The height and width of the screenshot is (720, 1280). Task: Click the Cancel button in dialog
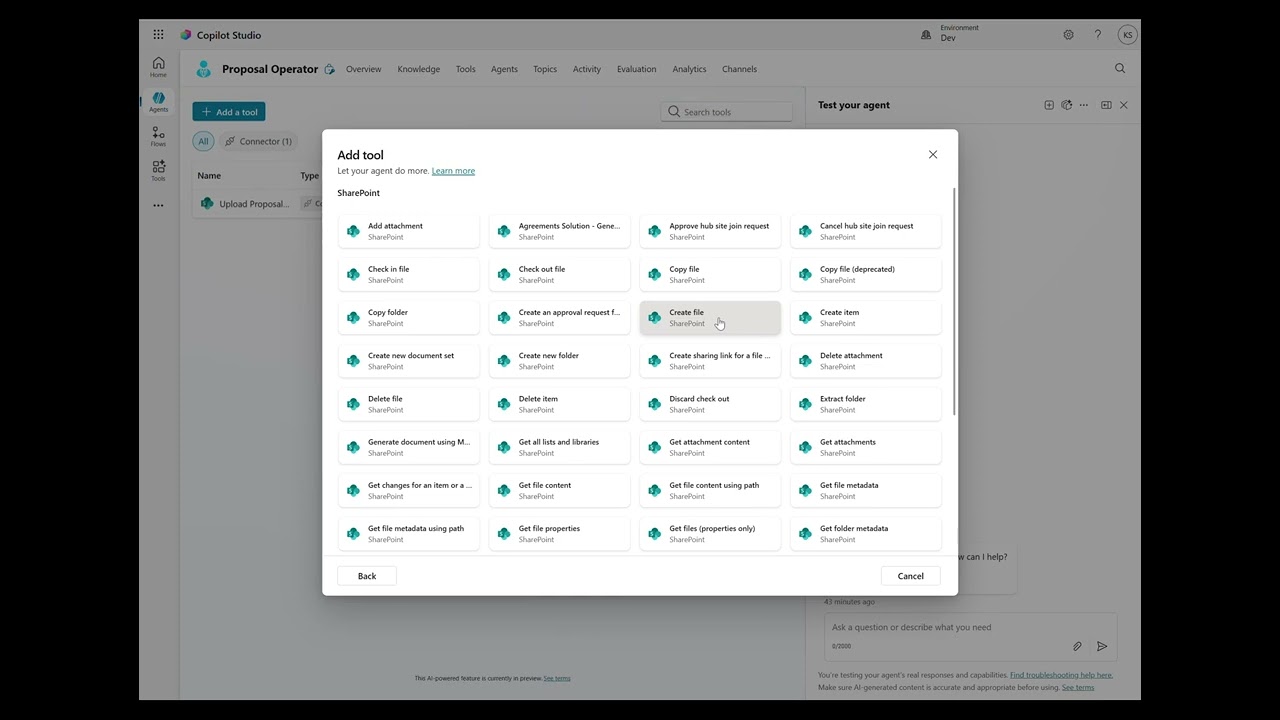tap(911, 576)
